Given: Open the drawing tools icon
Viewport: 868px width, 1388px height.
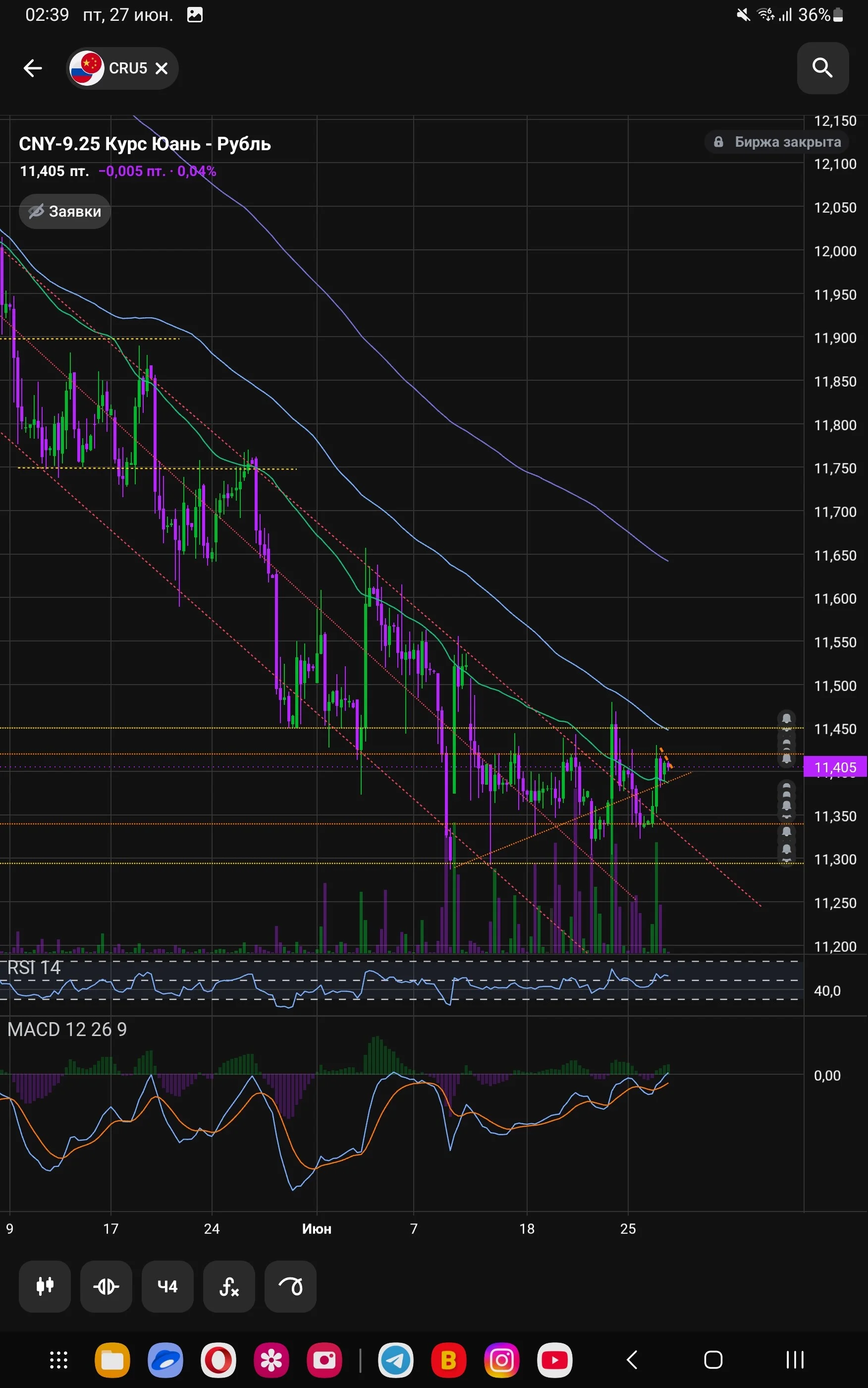Looking at the screenshot, I should [290, 1286].
